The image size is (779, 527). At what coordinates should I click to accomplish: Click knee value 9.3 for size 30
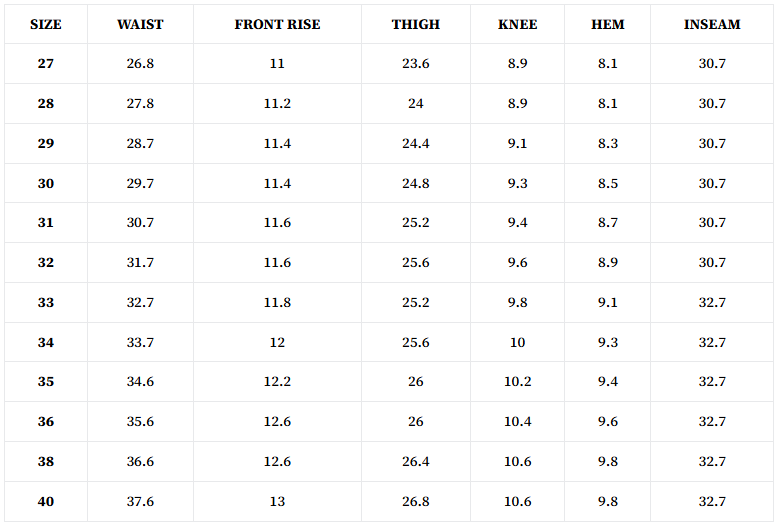coord(517,184)
